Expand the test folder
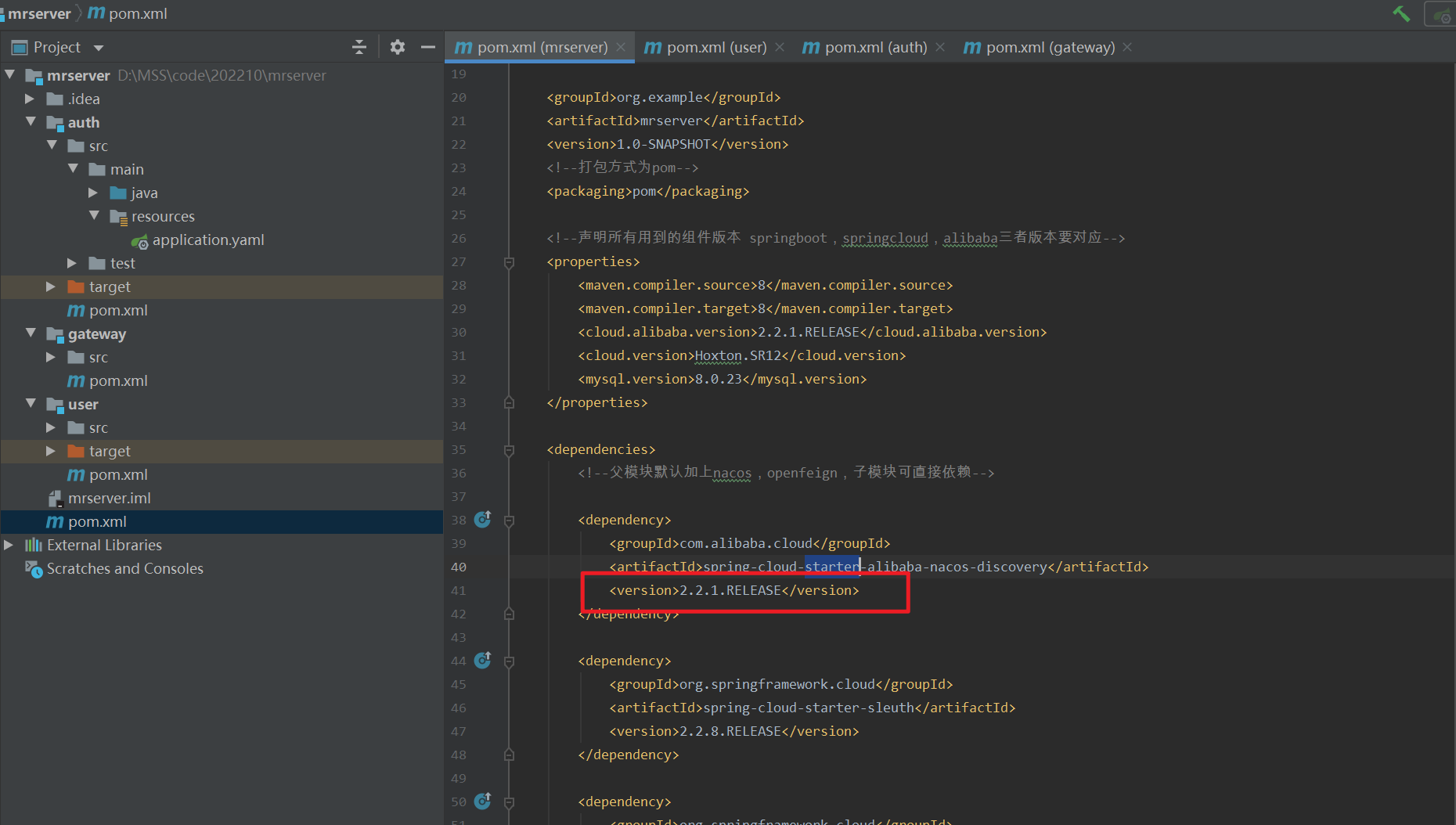The height and width of the screenshot is (825, 1456). coord(72,263)
